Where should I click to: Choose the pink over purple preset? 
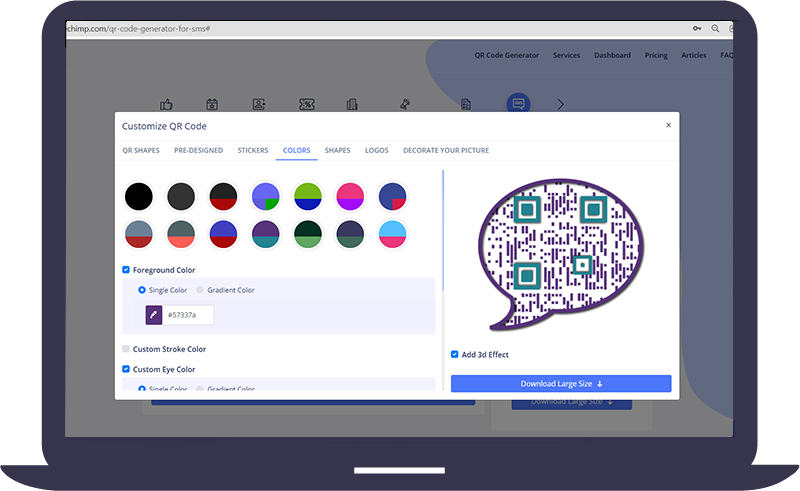(x=350, y=197)
